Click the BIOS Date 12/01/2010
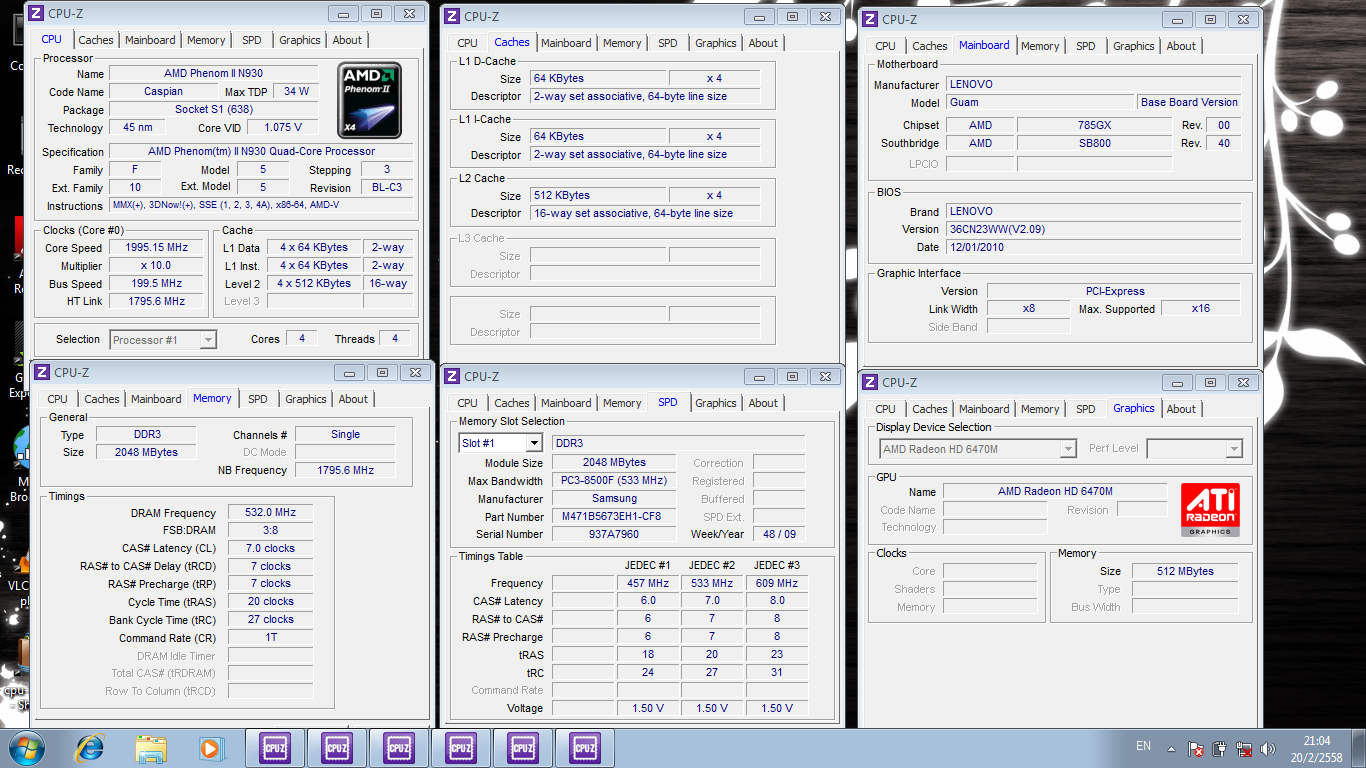 click(x=1093, y=247)
